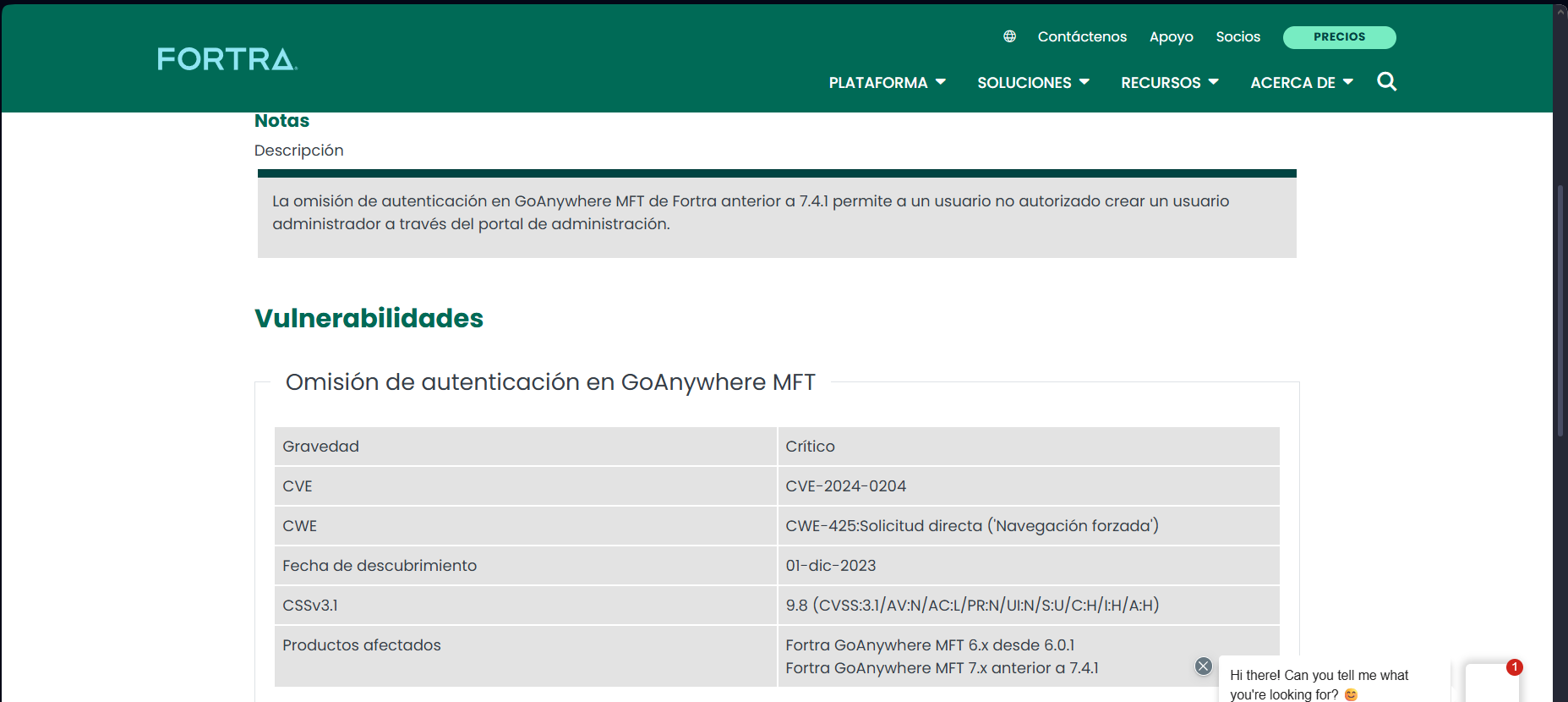
Task: Select the CSSv3.1 row label
Action: tap(310, 606)
